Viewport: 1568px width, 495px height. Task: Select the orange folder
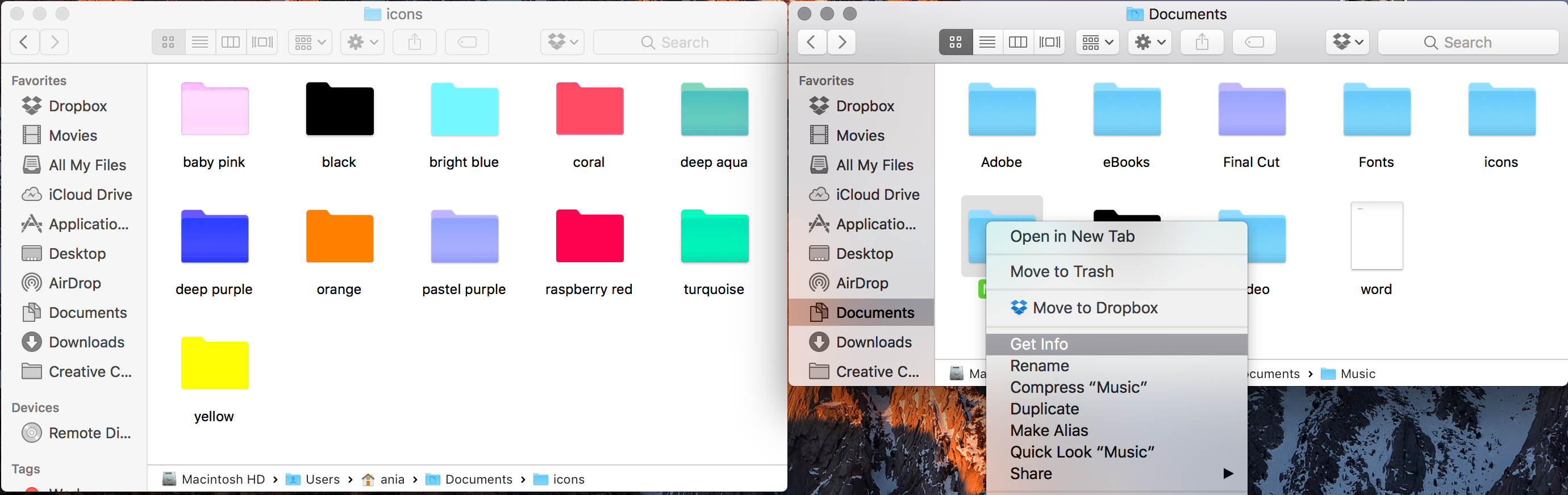(x=340, y=236)
